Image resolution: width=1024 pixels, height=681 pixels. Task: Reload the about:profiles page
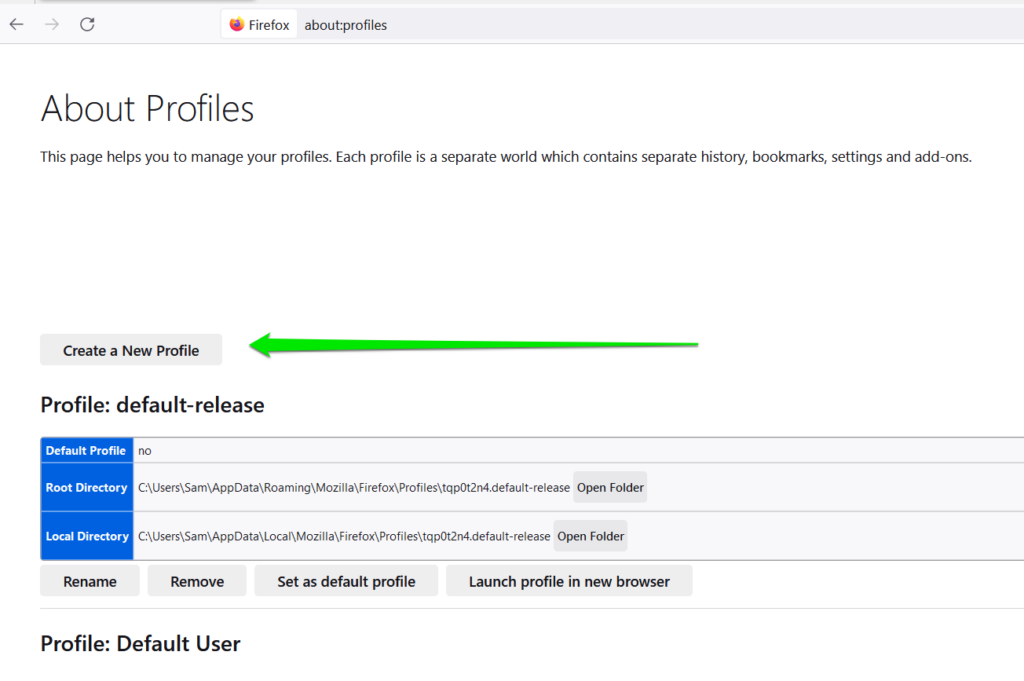(87, 25)
